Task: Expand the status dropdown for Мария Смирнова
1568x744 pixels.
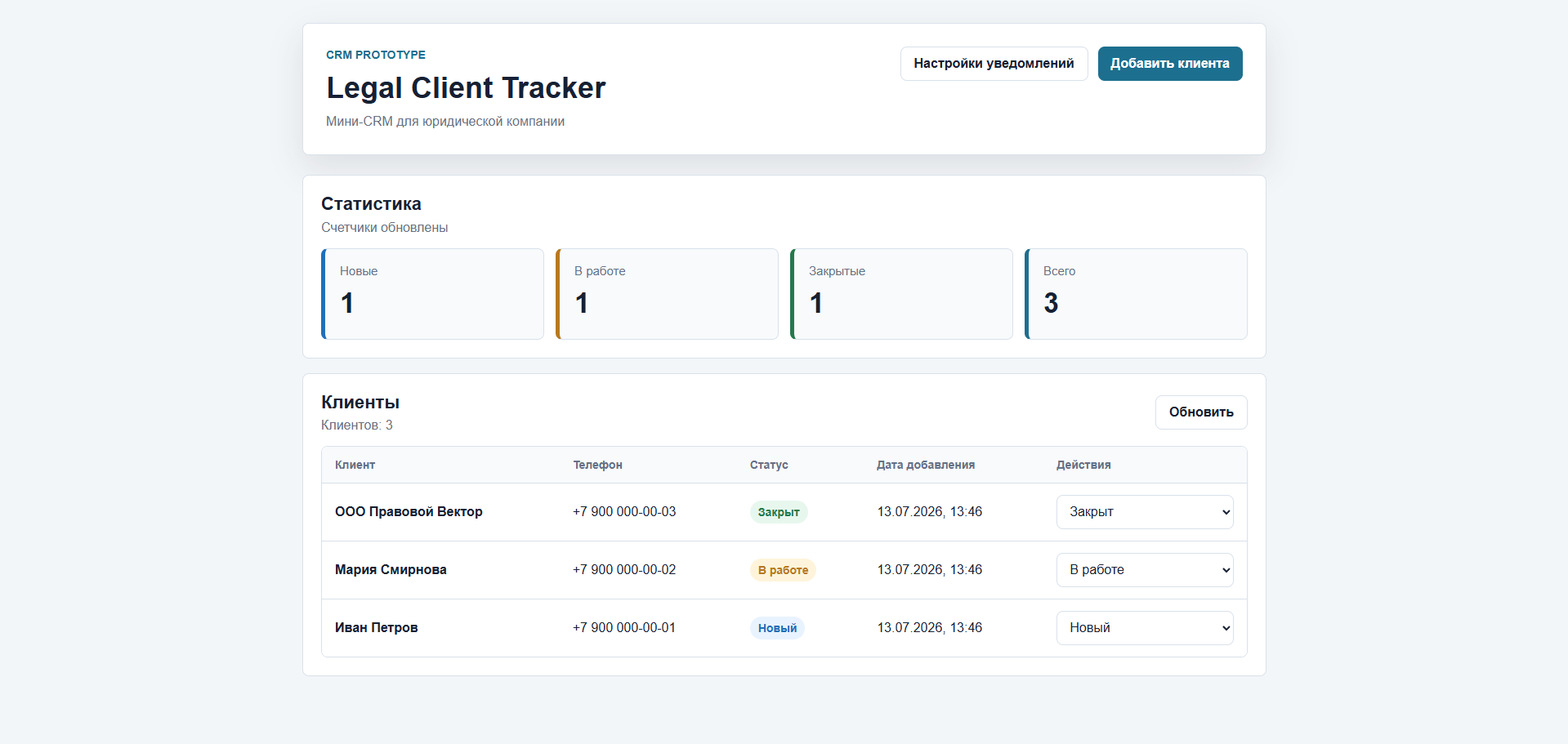Action: tap(1144, 570)
